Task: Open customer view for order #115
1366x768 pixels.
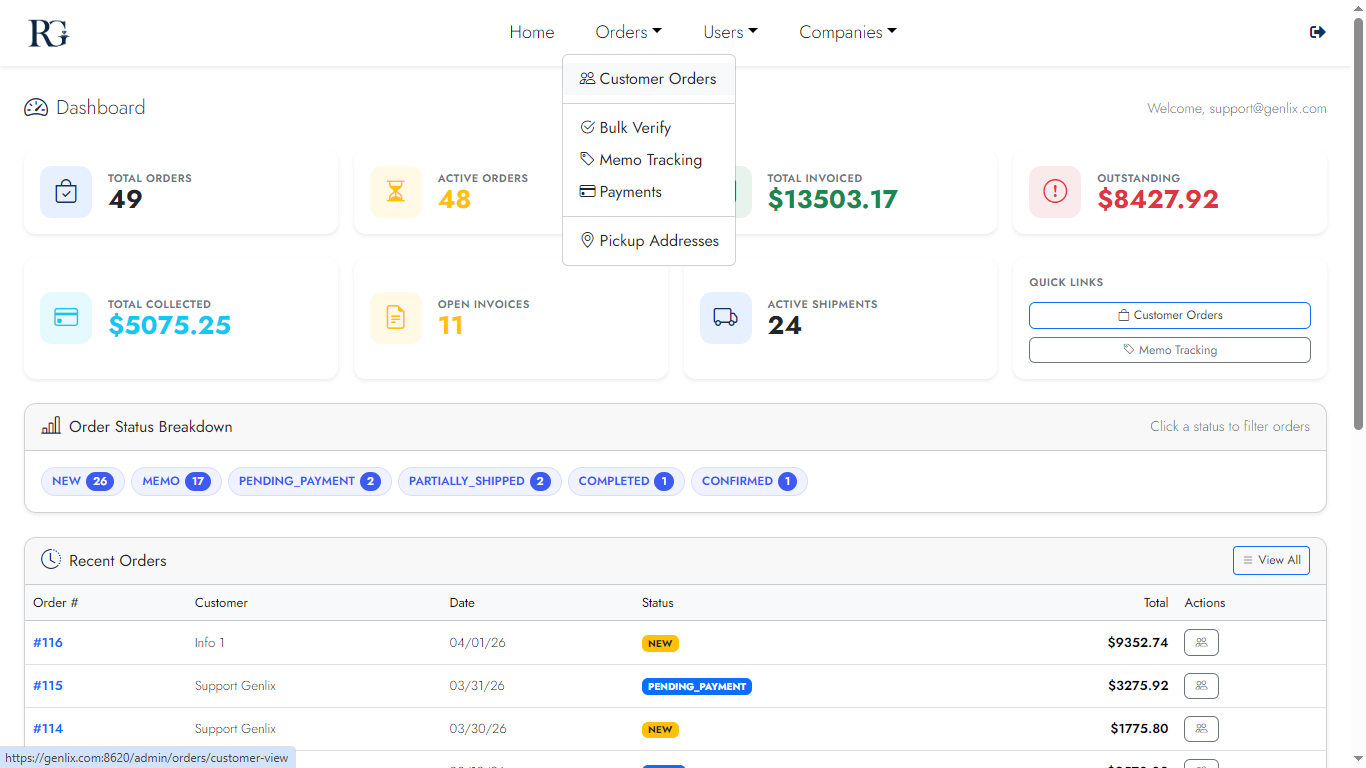Action: [x=1201, y=686]
